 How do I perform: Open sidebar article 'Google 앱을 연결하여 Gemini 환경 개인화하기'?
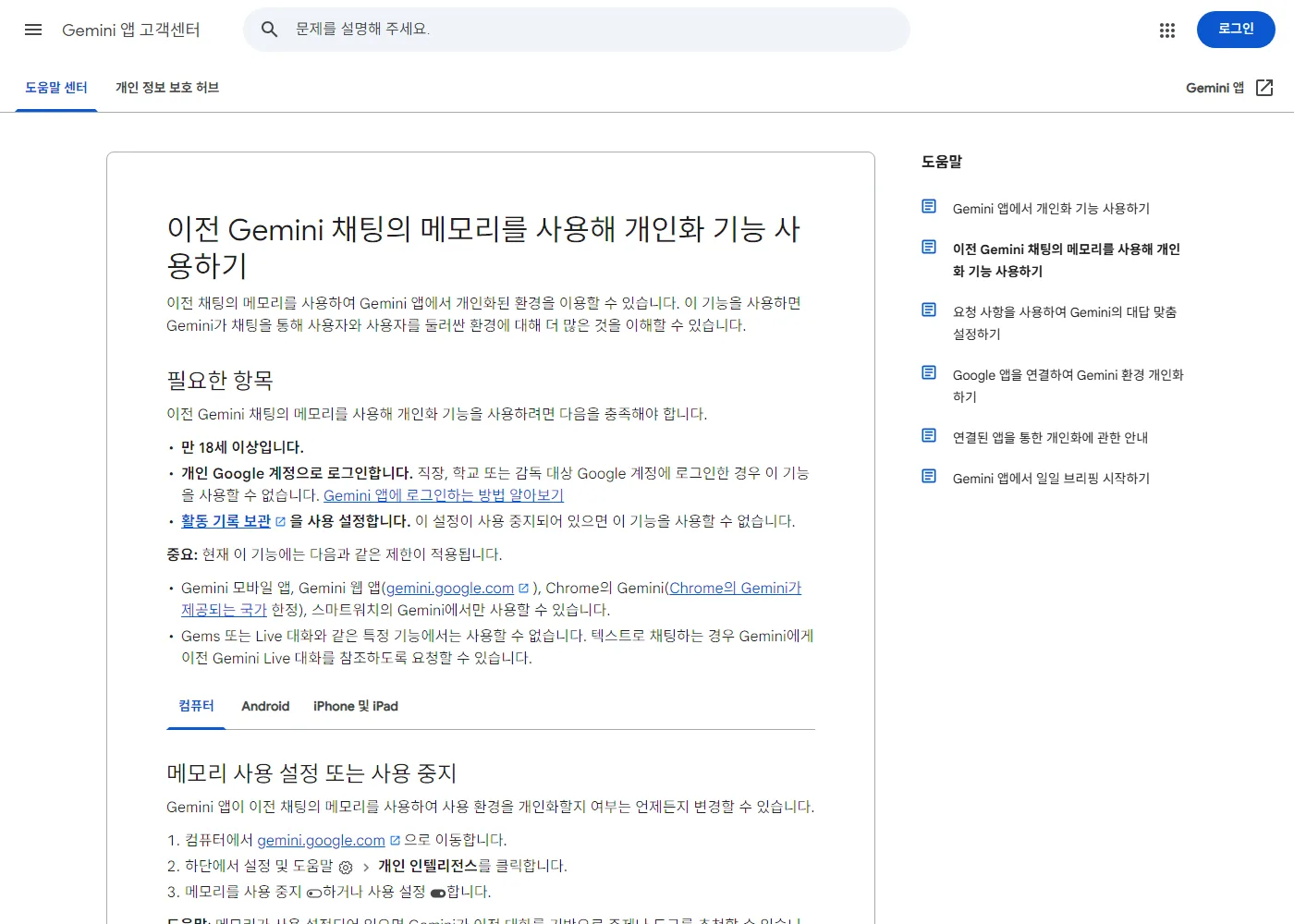[1068, 385]
